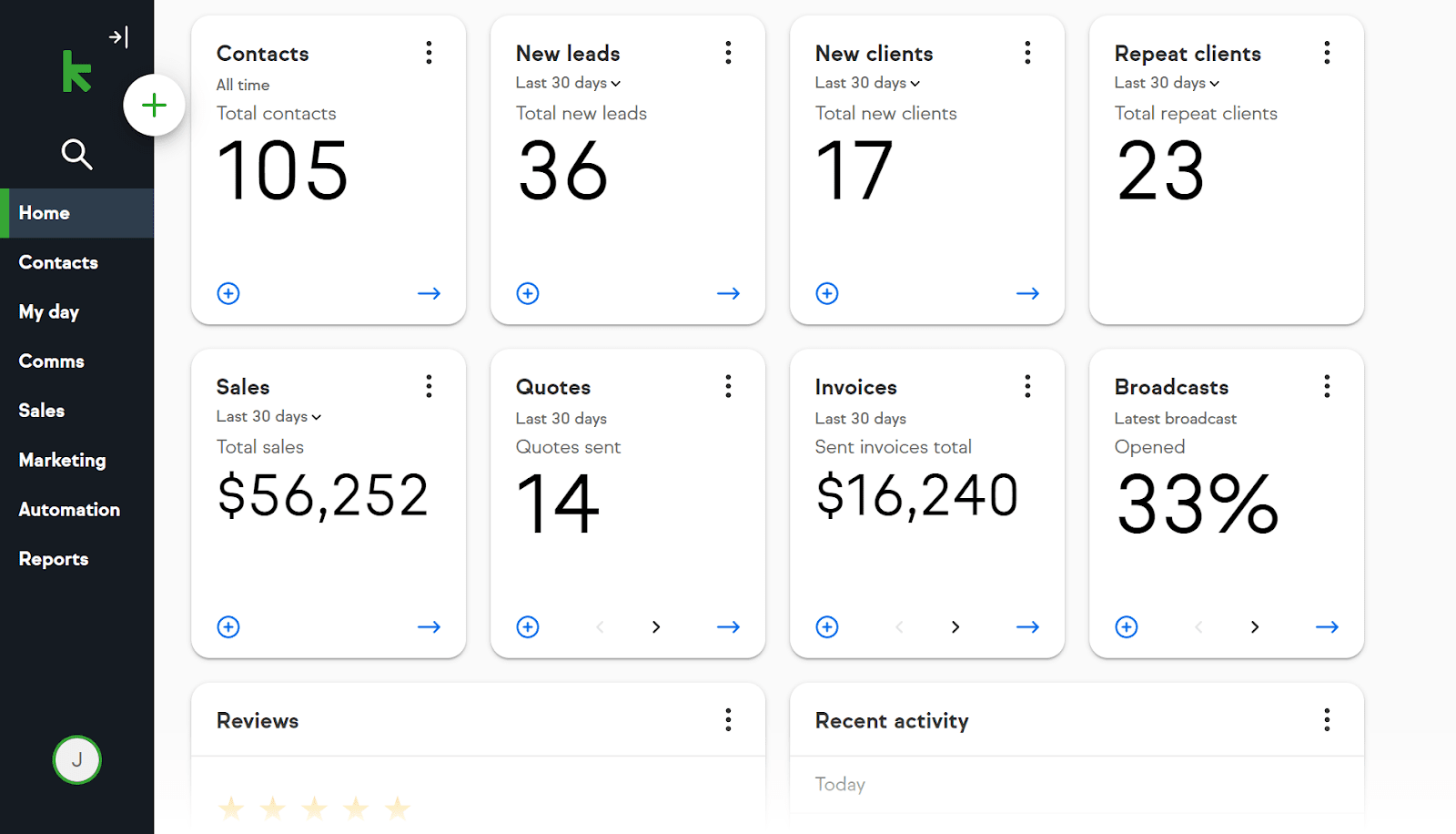This screenshot has width=1456, height=834.
Task: Open your profile via the J avatar
Action: coord(76,760)
